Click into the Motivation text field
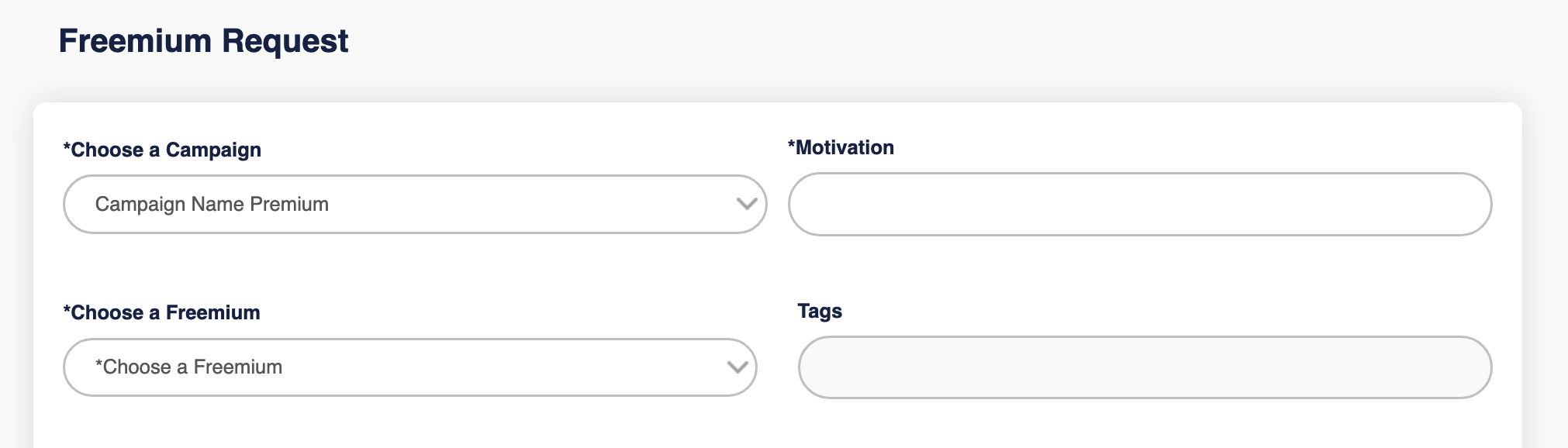 pyautogui.click(x=1139, y=204)
